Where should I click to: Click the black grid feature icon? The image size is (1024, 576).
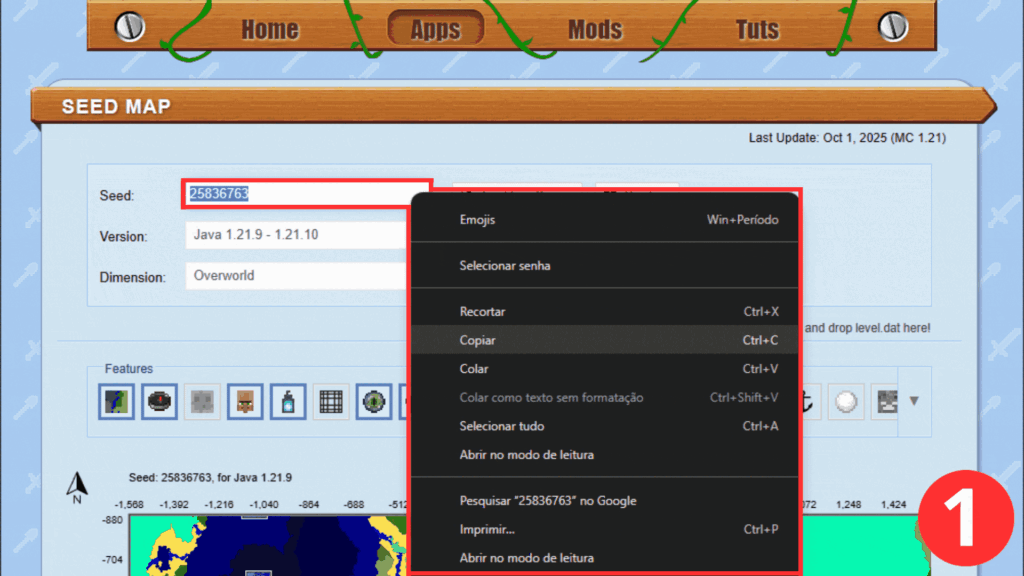coord(331,402)
